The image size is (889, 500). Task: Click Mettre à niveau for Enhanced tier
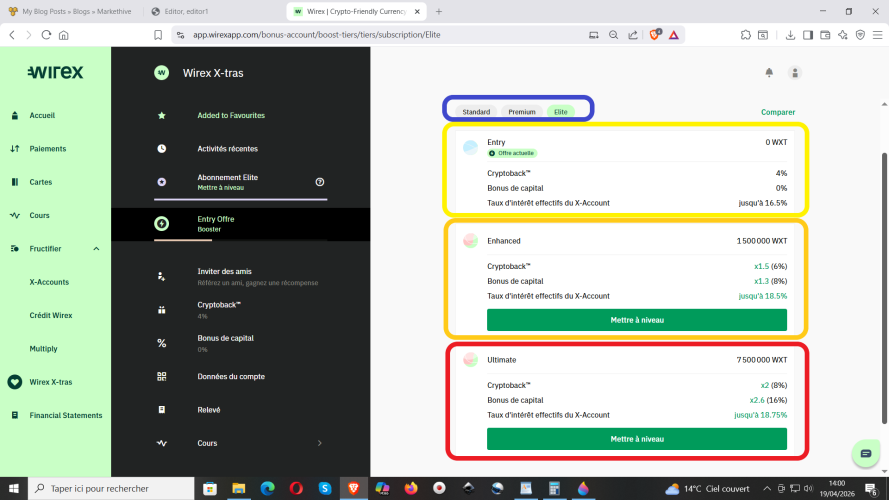[637, 320]
